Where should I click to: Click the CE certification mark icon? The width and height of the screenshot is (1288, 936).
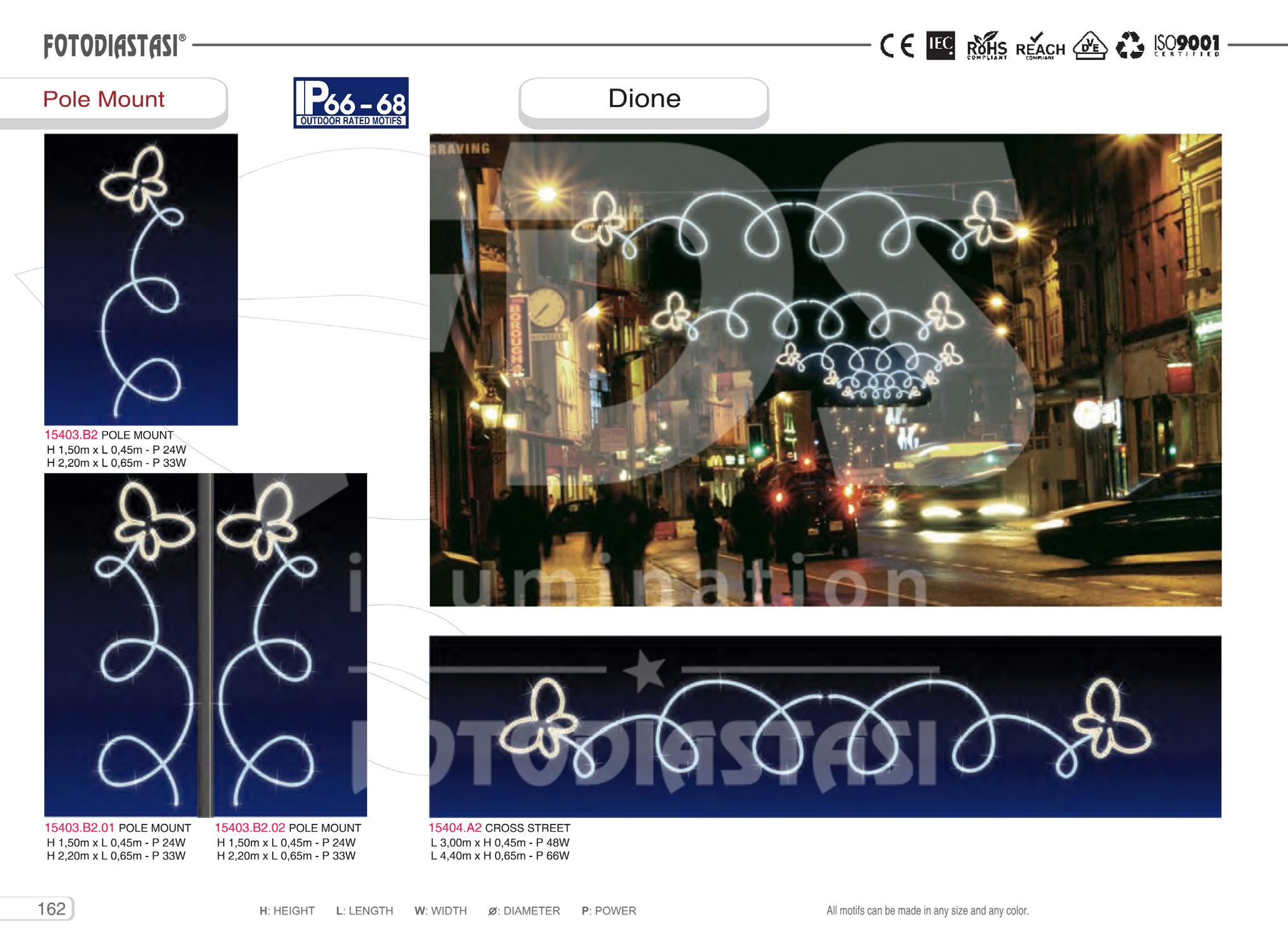point(897,46)
